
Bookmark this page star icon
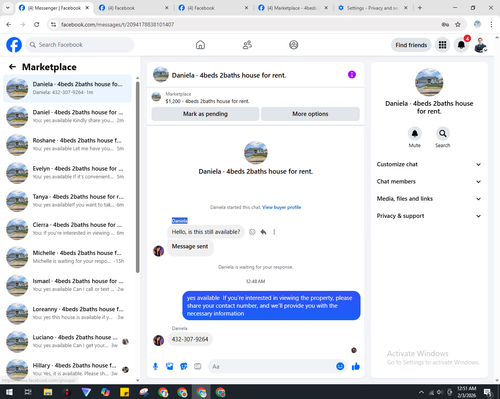pyautogui.click(x=458, y=24)
